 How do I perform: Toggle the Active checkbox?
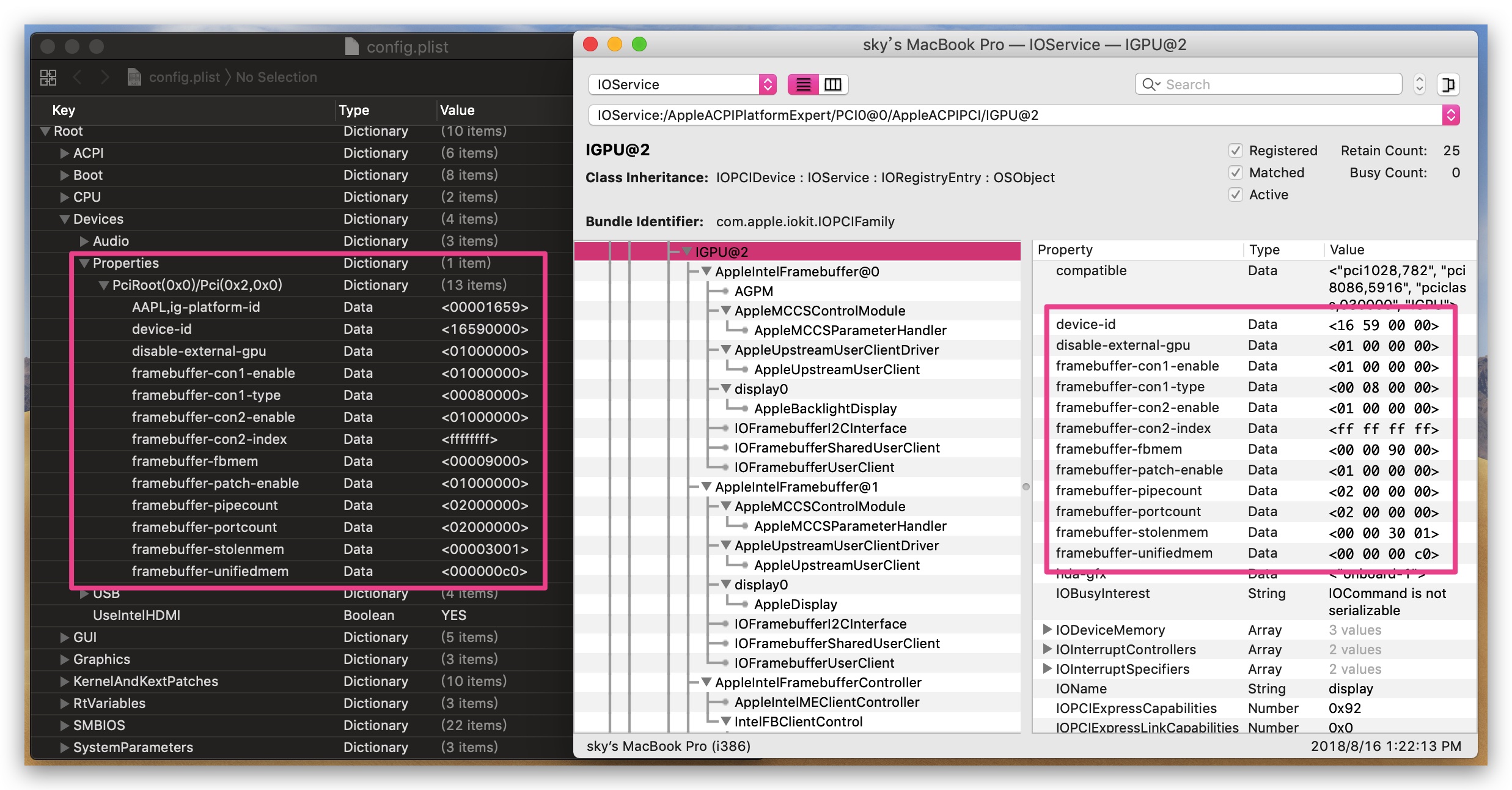(x=1235, y=194)
